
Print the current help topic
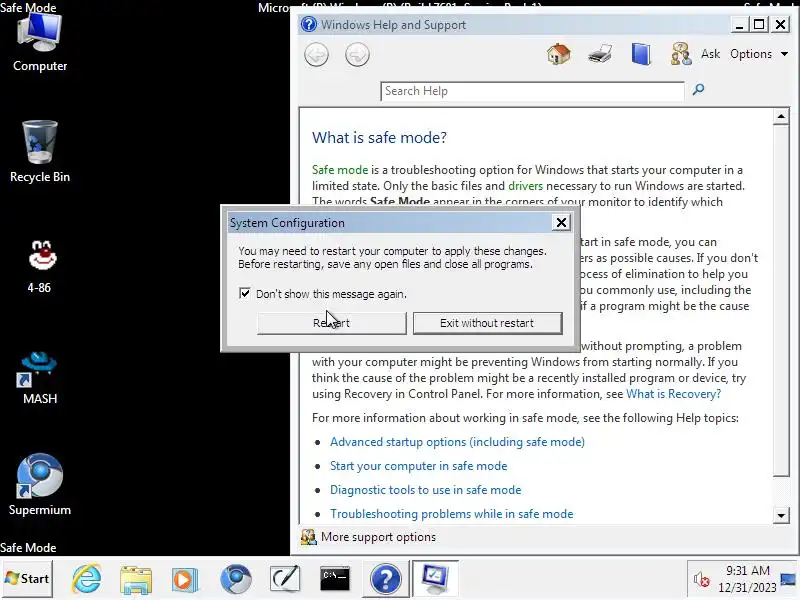point(599,54)
